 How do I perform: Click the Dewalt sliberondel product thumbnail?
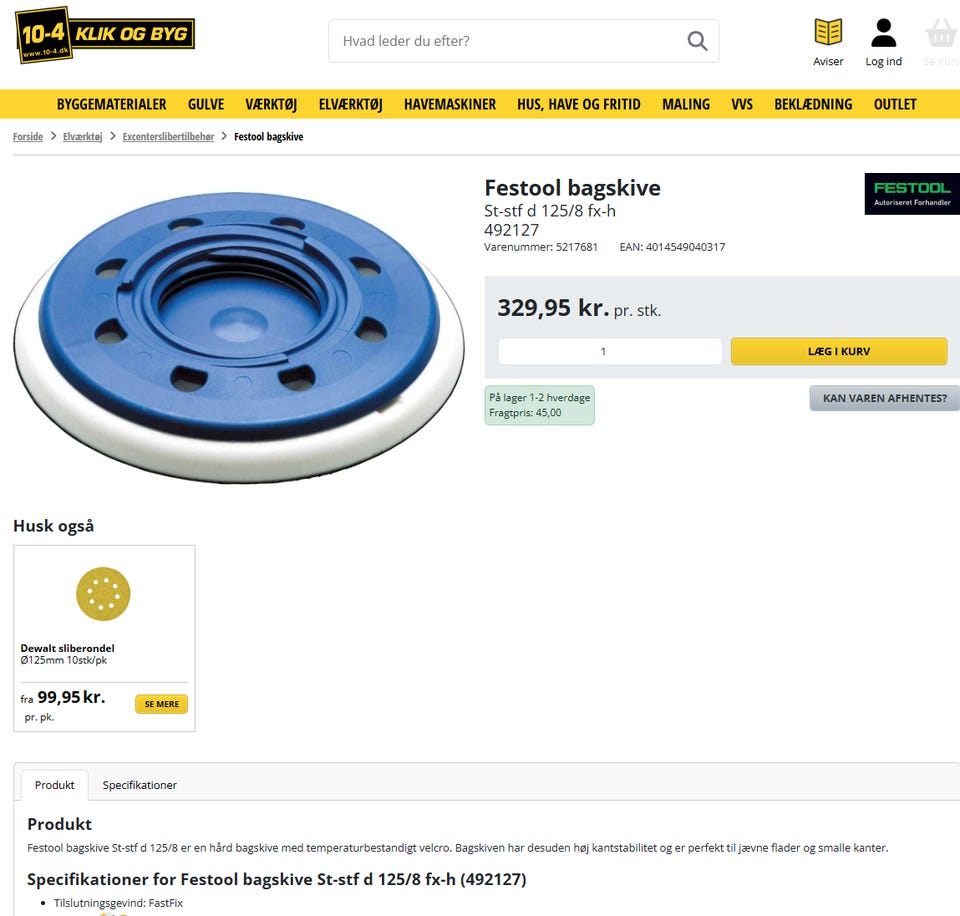103,593
